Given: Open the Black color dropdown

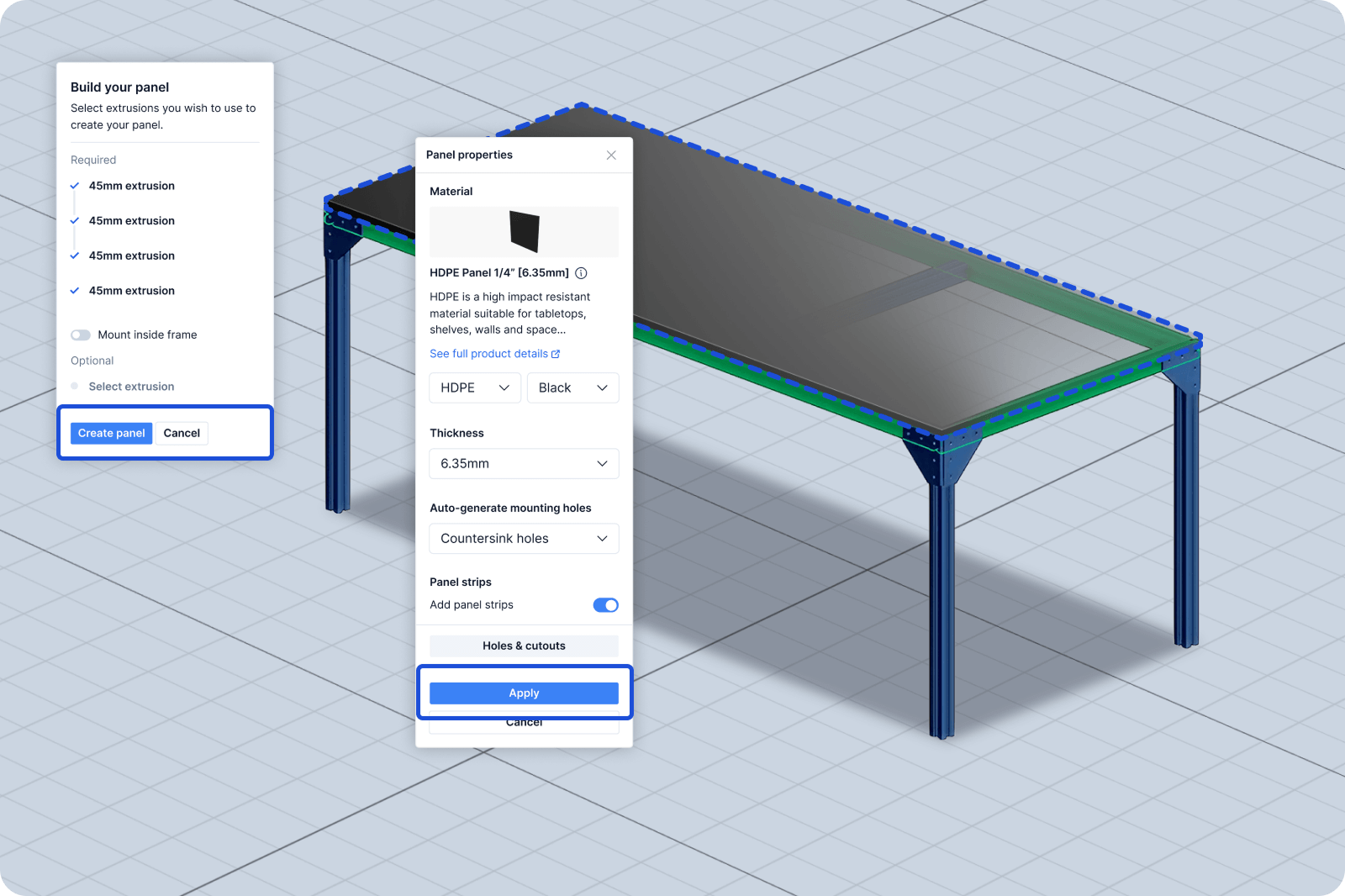Looking at the screenshot, I should tap(572, 387).
